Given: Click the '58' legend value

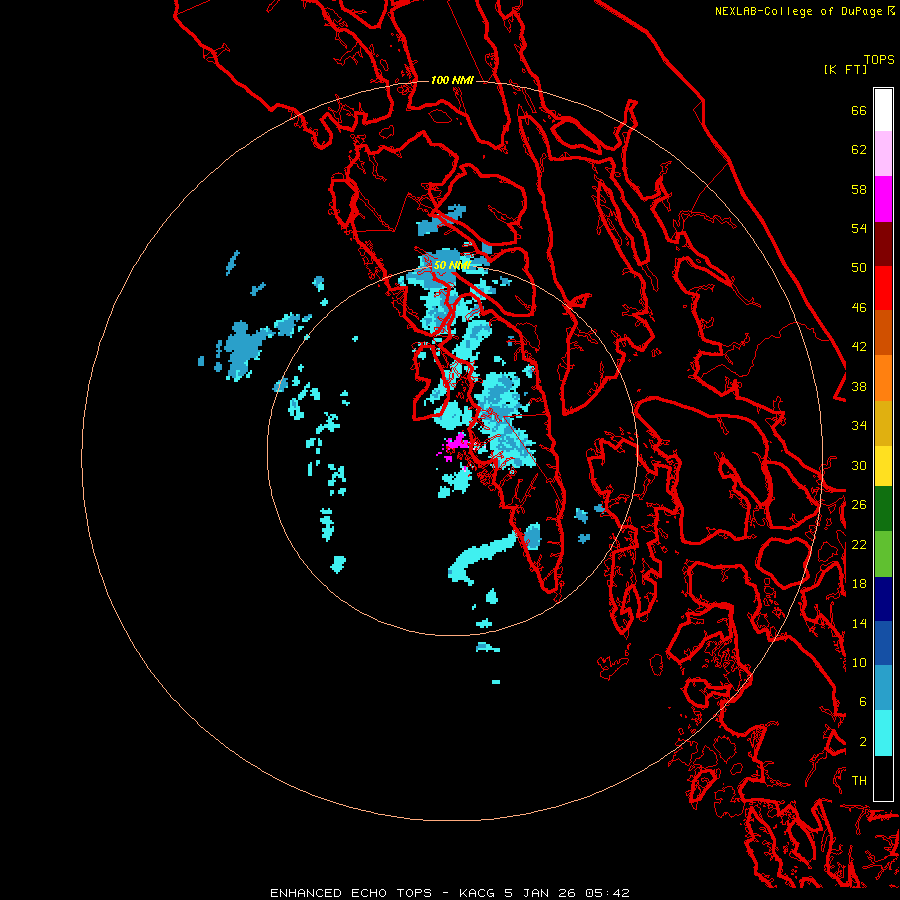Looking at the screenshot, I should tap(859, 189).
